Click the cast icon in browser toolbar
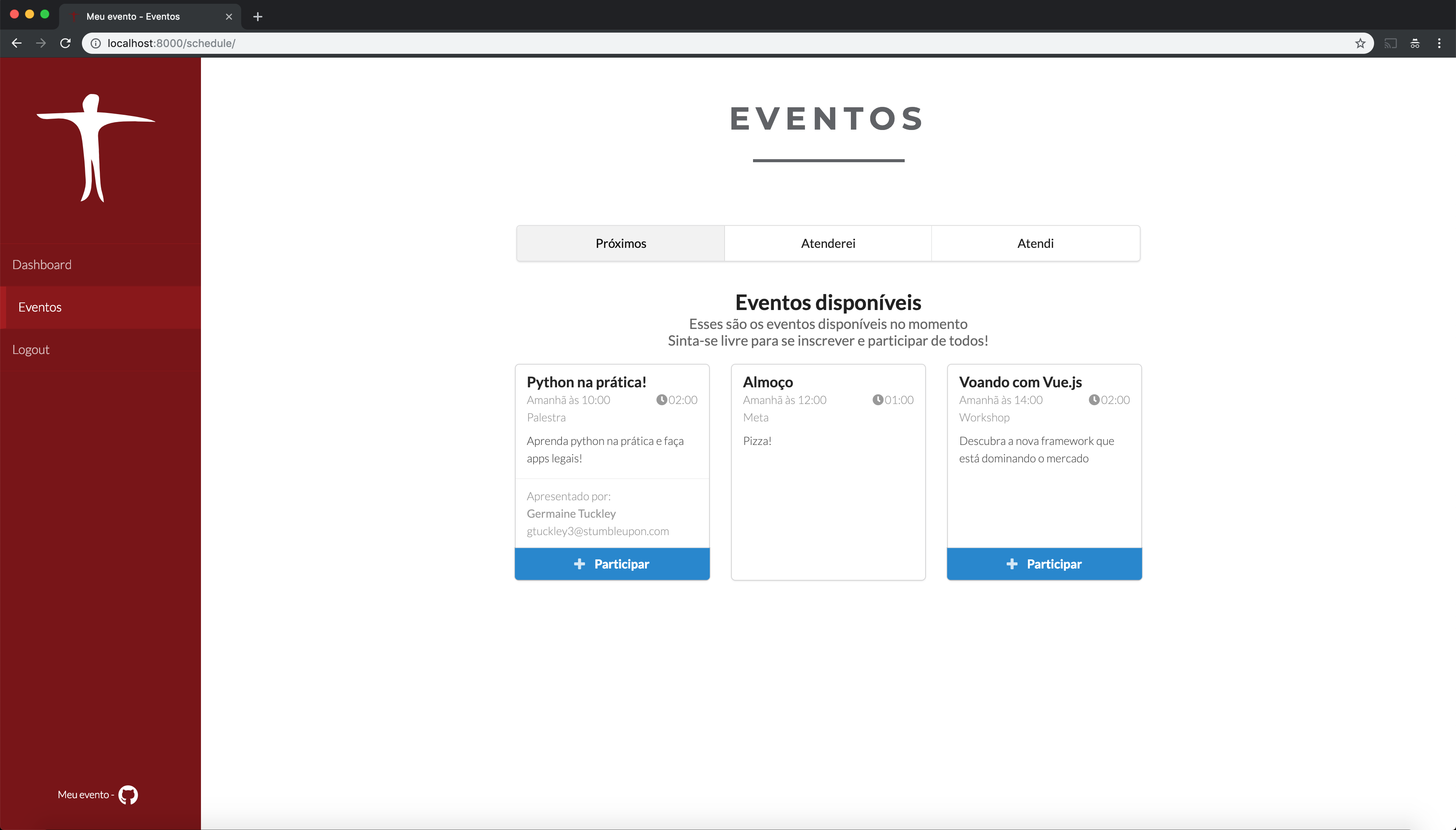Viewport: 1456px width, 830px height. (x=1390, y=43)
